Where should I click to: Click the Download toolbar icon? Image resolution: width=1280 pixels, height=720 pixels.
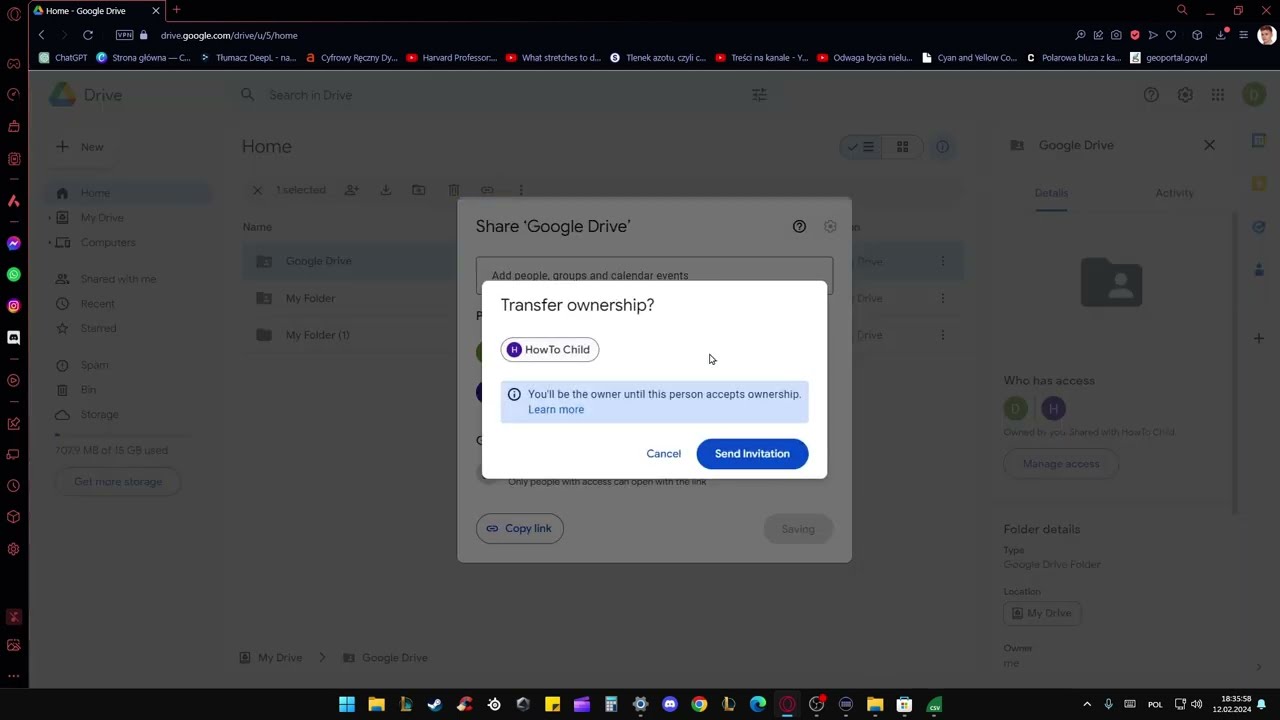tap(385, 190)
